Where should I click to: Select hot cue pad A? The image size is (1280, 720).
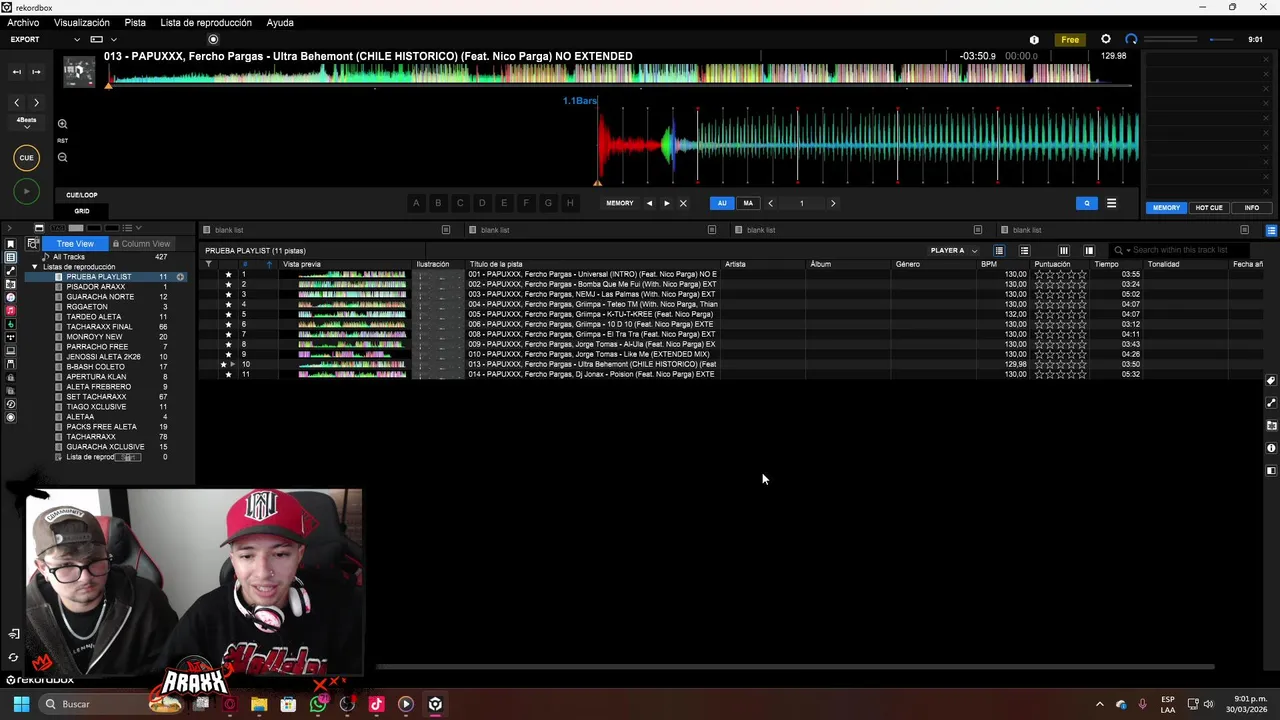416,203
